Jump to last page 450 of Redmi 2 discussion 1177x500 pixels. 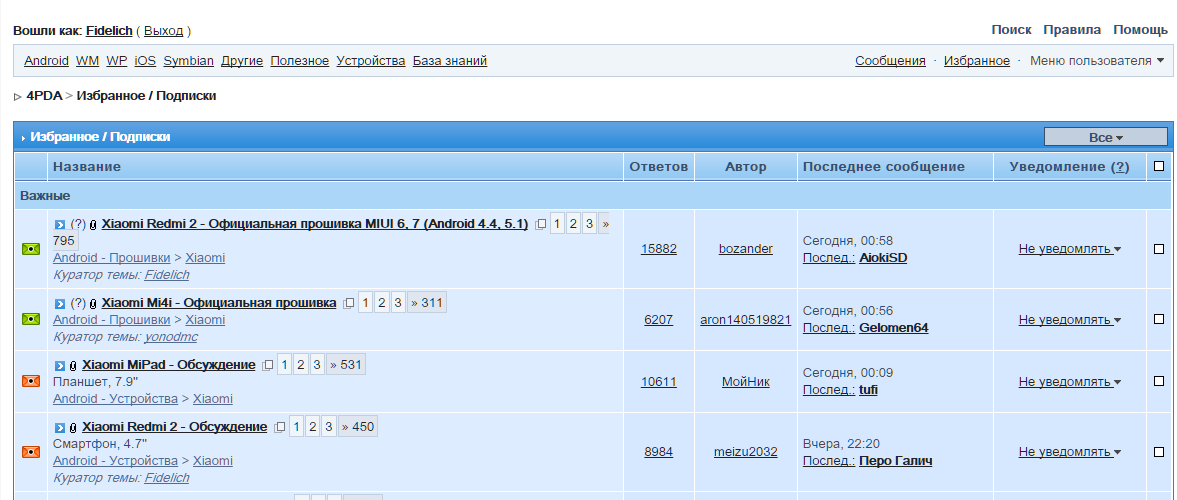[x=357, y=427]
